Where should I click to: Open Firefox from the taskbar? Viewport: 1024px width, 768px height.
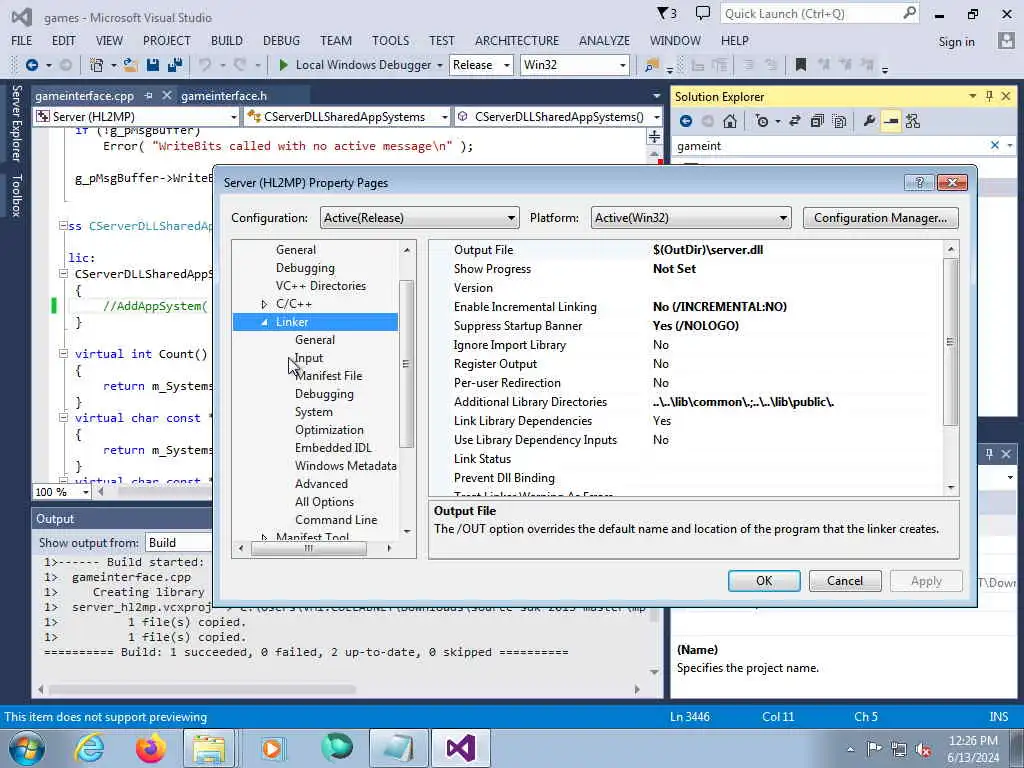[151, 748]
